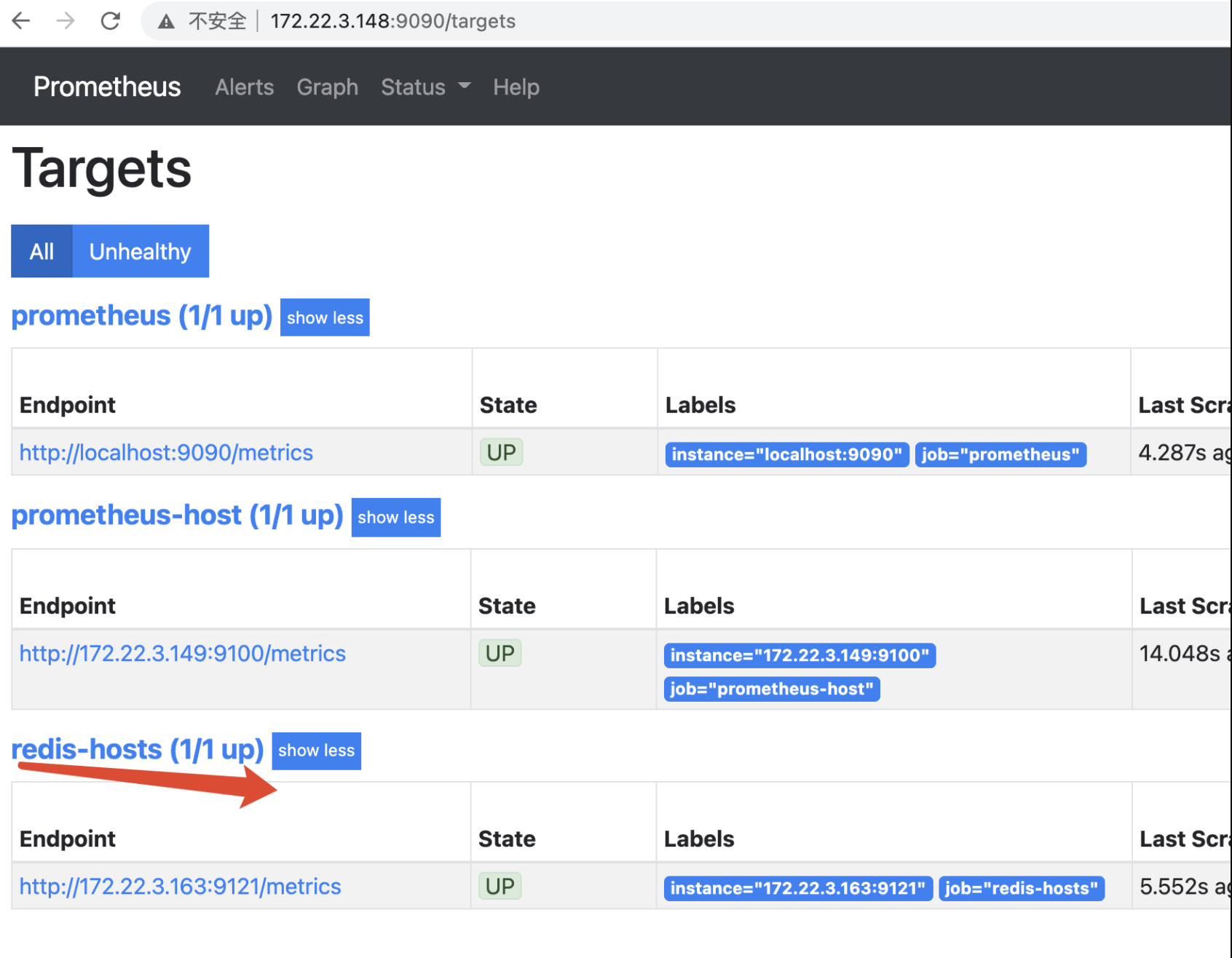The width and height of the screenshot is (1232, 958).
Task: Click the Labels header in redis-hosts table
Action: coord(699,839)
